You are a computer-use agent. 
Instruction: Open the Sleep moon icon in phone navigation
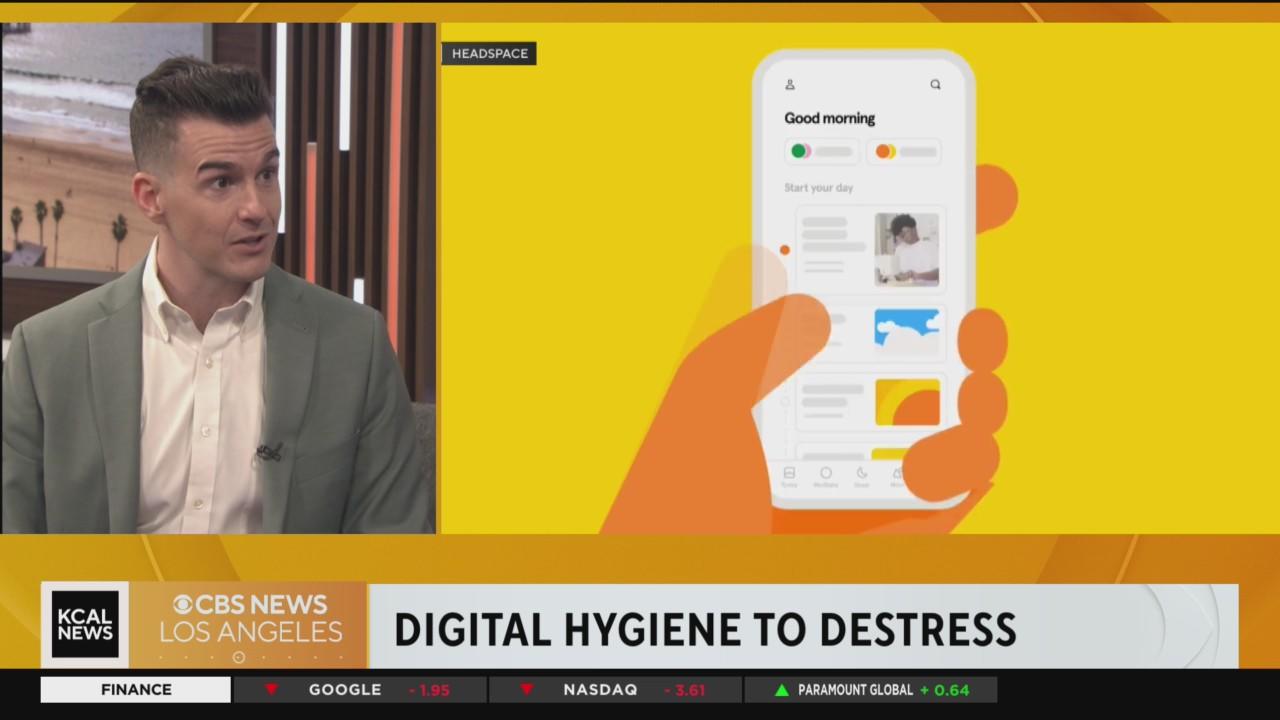click(x=861, y=473)
